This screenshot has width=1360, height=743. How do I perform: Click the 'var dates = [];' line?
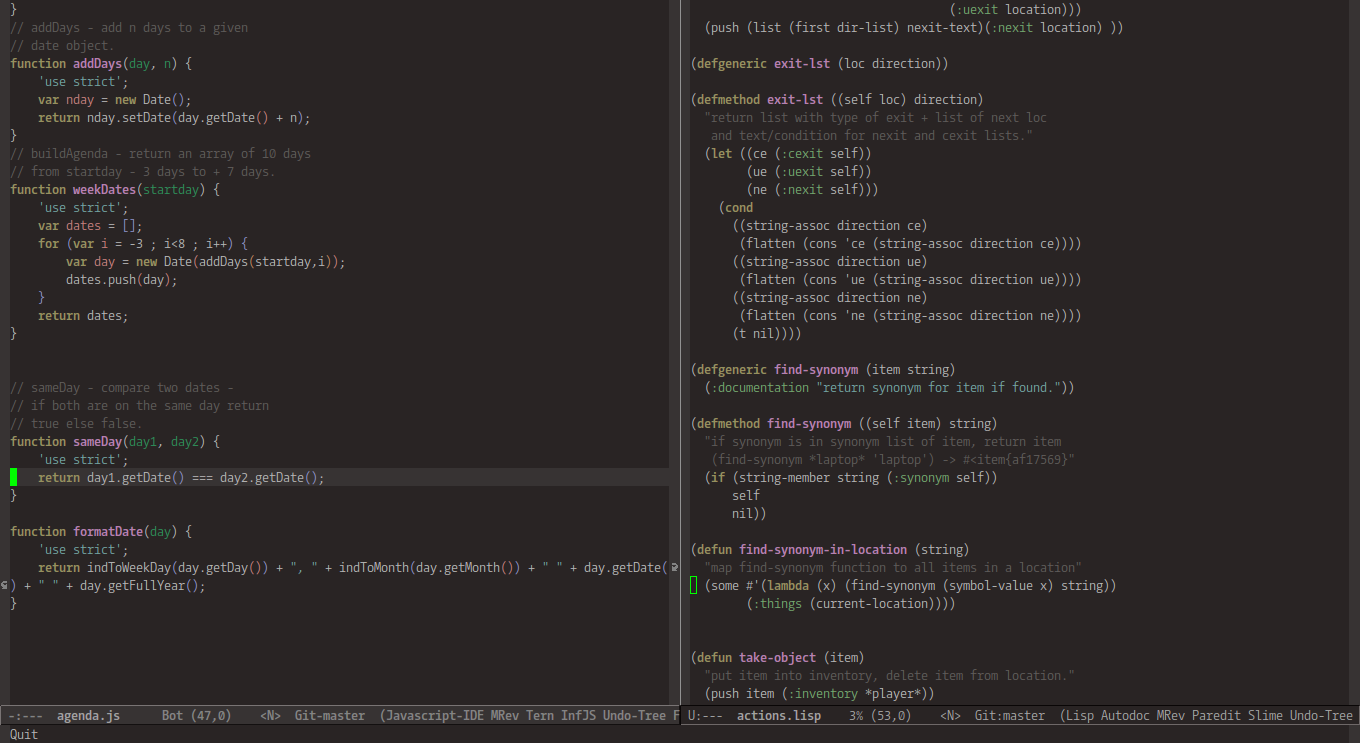point(91,226)
